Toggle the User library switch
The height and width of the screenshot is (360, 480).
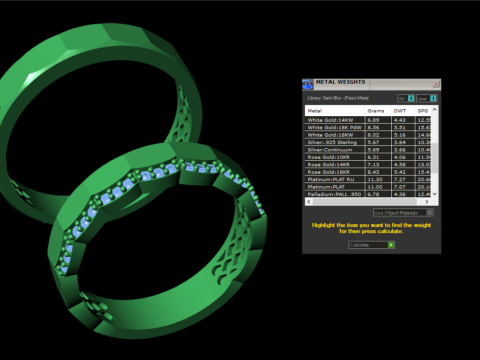click(x=427, y=98)
